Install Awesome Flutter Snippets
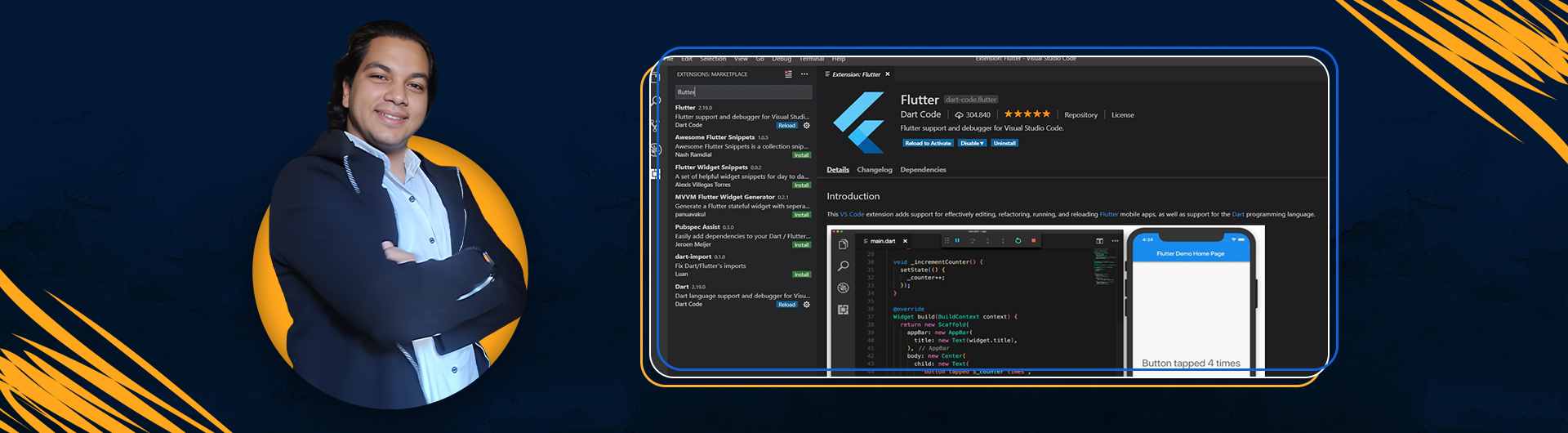This screenshot has height=433, width=1568. point(802,155)
